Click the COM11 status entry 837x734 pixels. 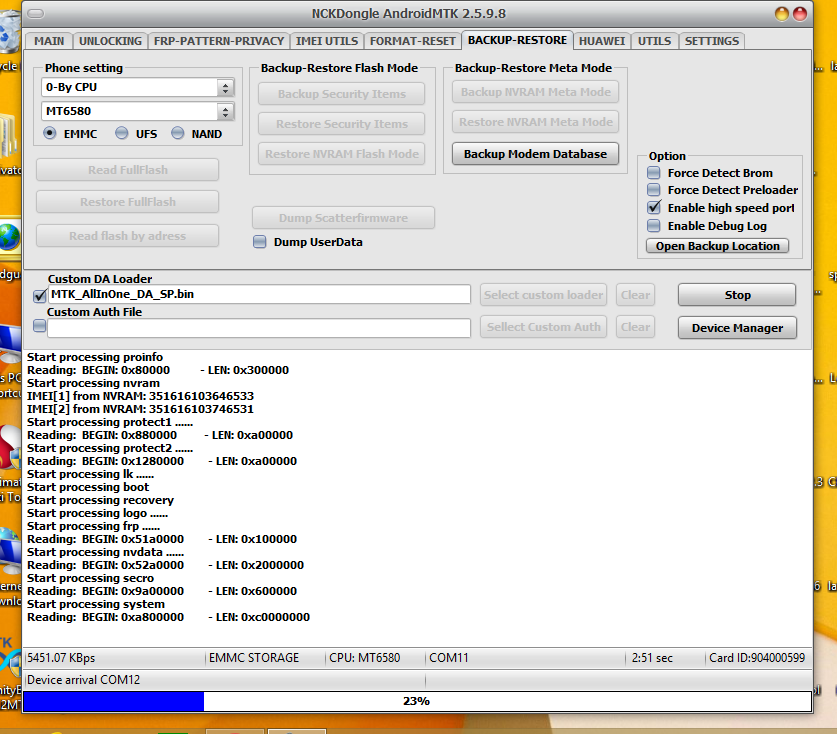click(448, 658)
